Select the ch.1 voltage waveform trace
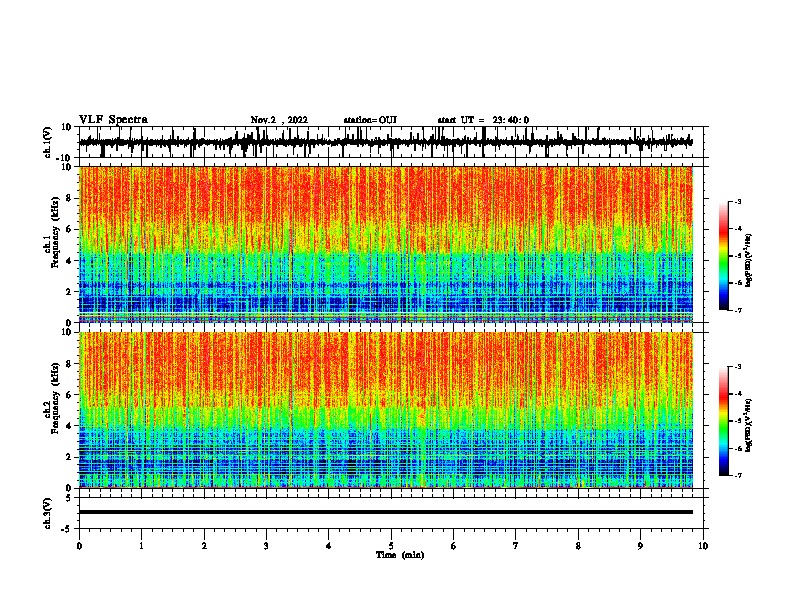This screenshot has width=792, height=612. [385, 142]
